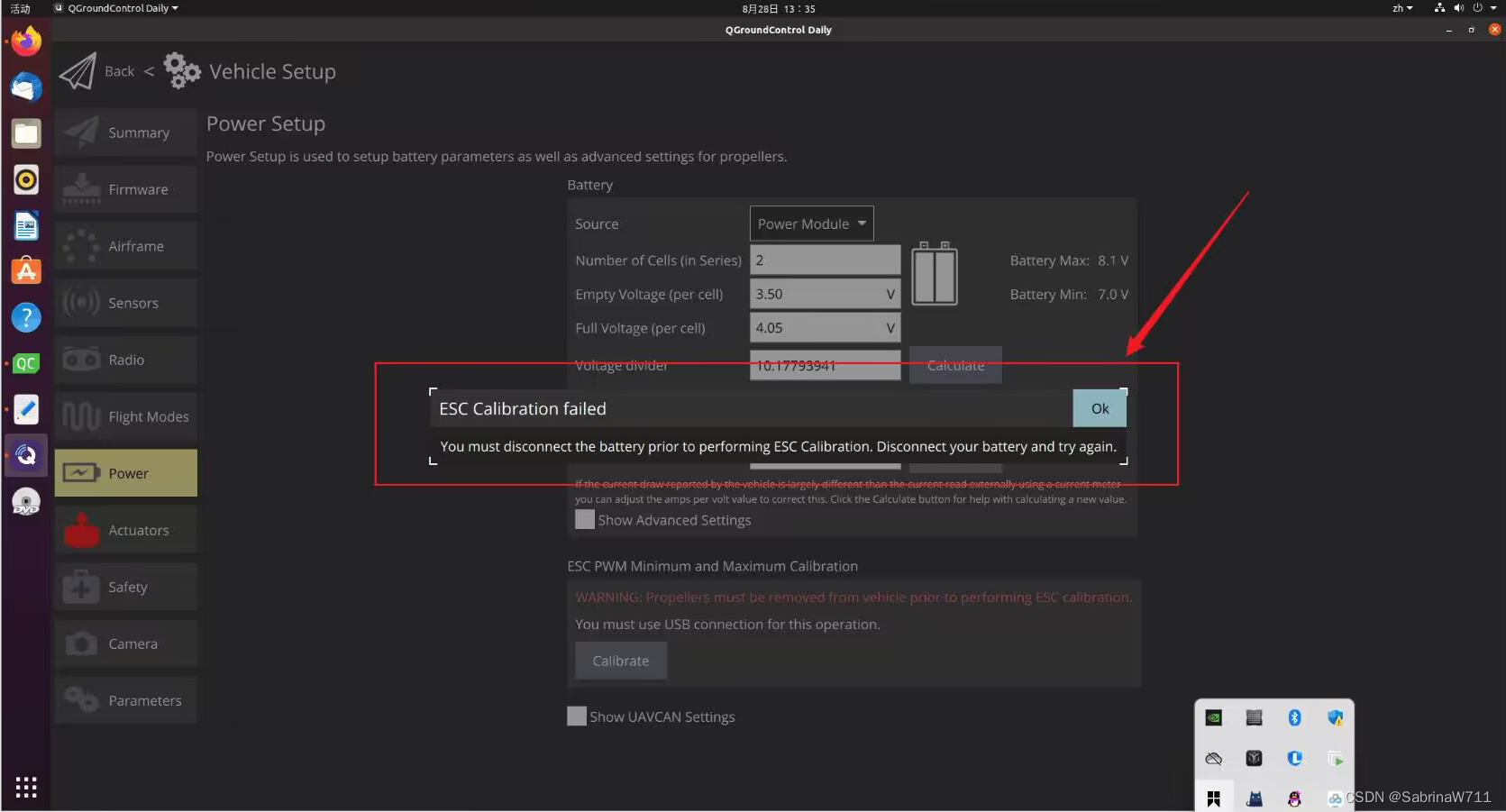Open Activities overview in the top bar
1506x812 pixels.
click(x=20, y=8)
